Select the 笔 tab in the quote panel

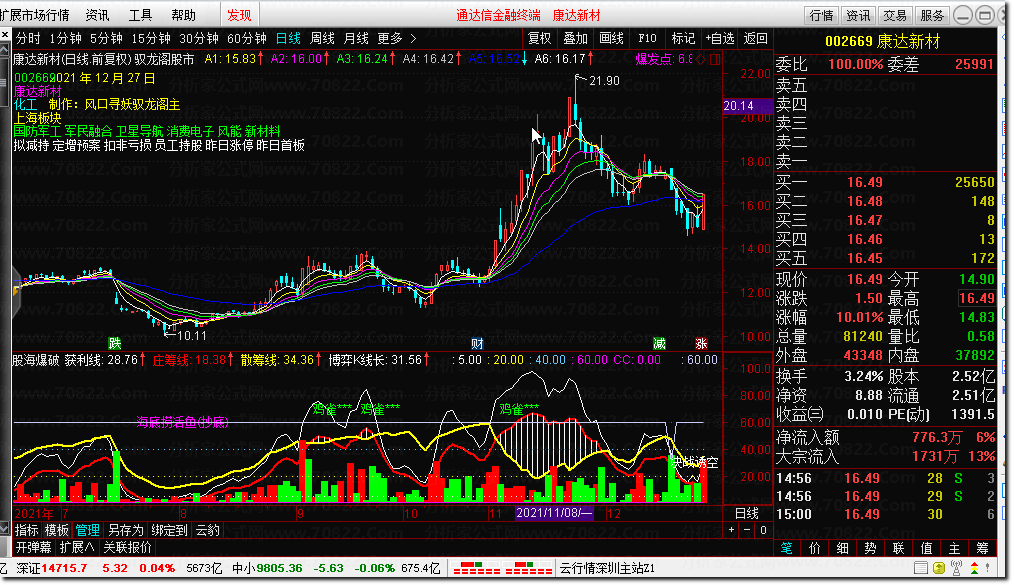[786, 548]
